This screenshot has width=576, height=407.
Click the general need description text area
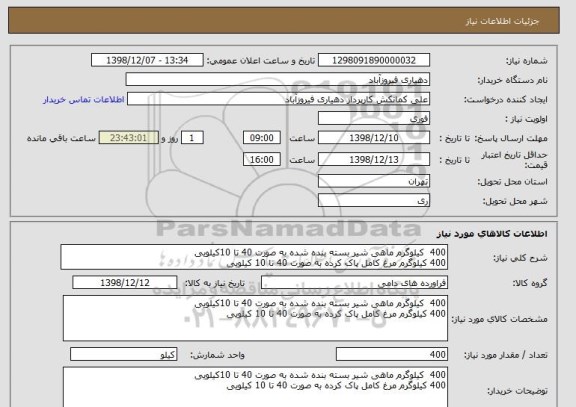[254, 257]
